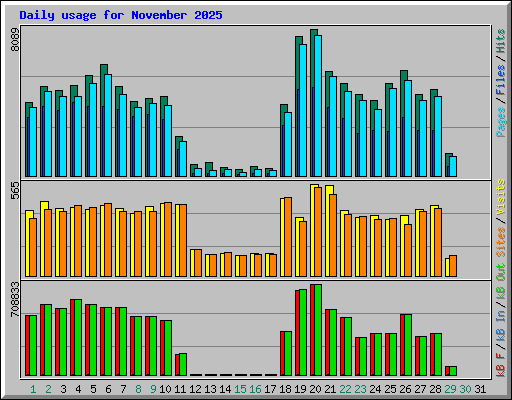Viewport: 512px width, 400px height.
Task: Click day 28 on the x-axis
Action: (x=435, y=389)
